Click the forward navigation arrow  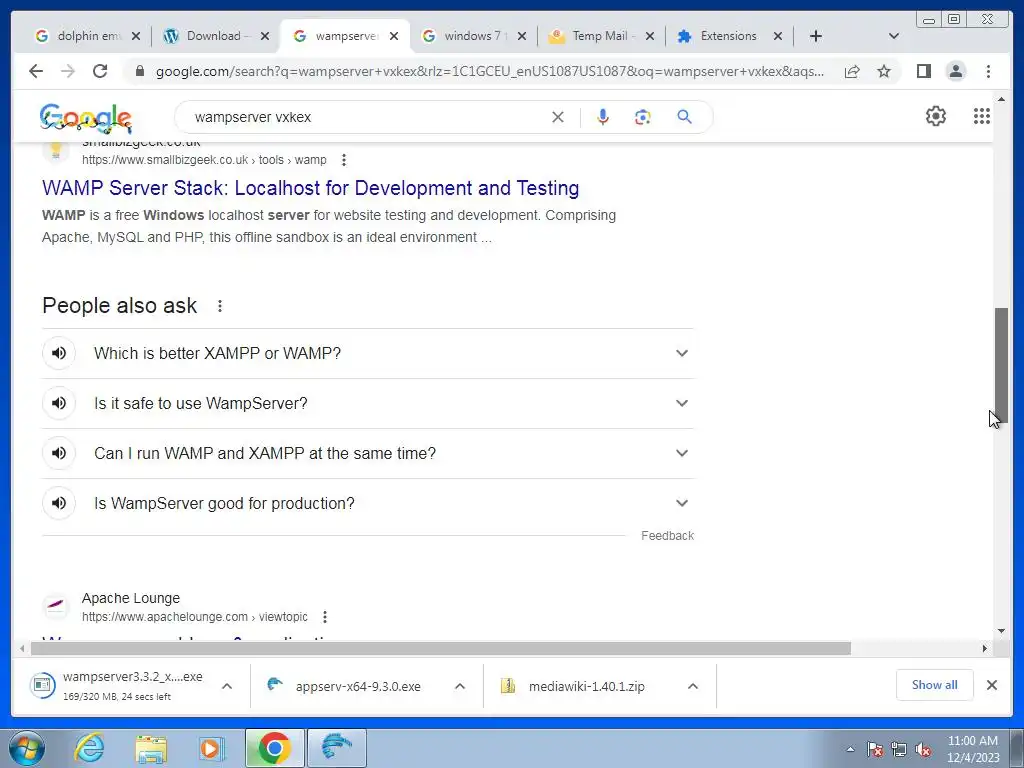[x=68, y=71]
